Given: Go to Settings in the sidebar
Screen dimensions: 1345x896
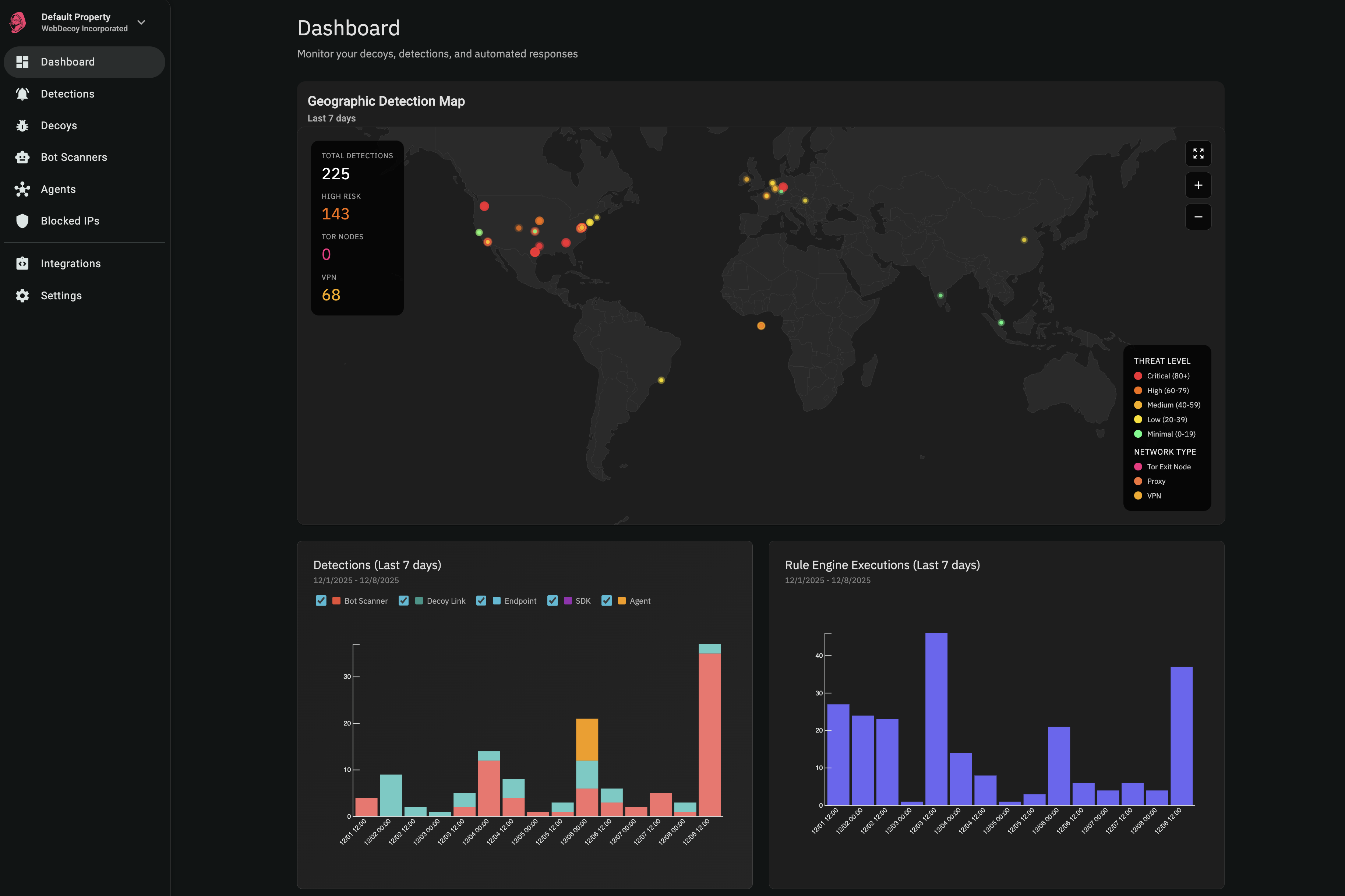Looking at the screenshot, I should click(61, 296).
